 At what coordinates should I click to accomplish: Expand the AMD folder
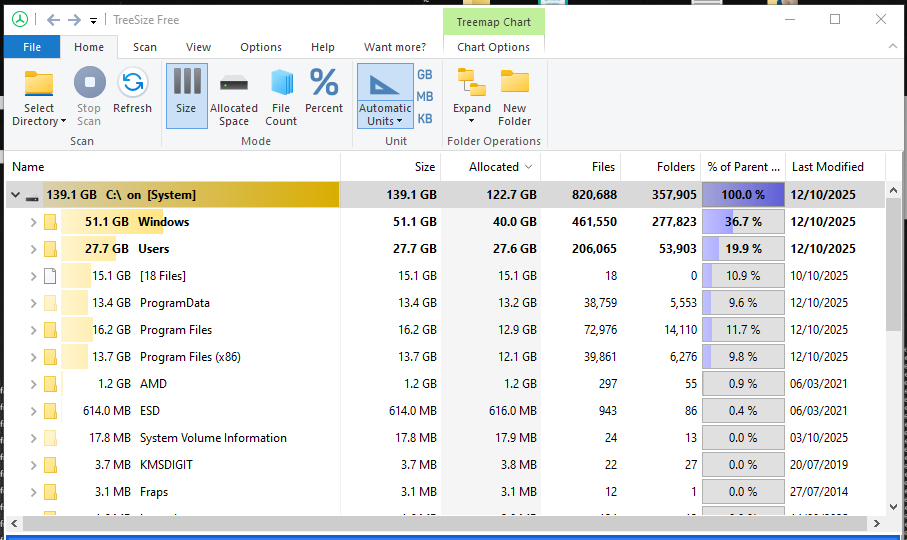click(x=33, y=384)
